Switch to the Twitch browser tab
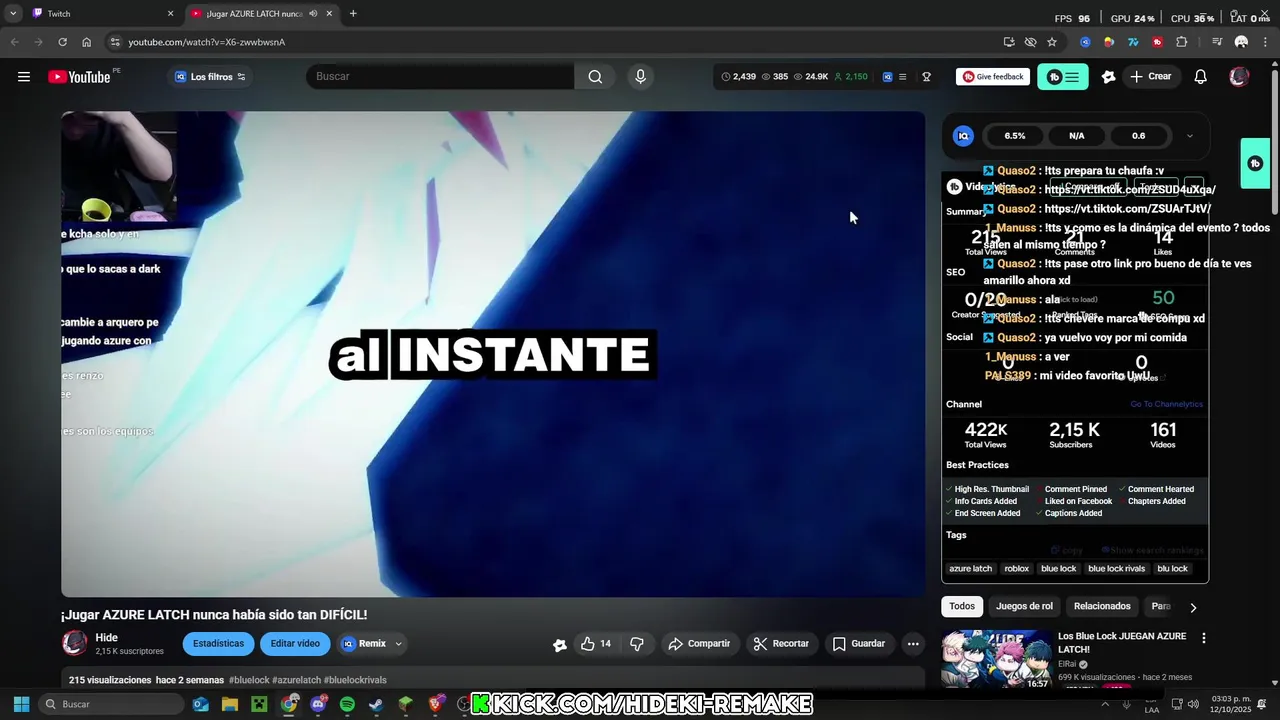Image resolution: width=1280 pixels, height=720 pixels. click(102, 14)
